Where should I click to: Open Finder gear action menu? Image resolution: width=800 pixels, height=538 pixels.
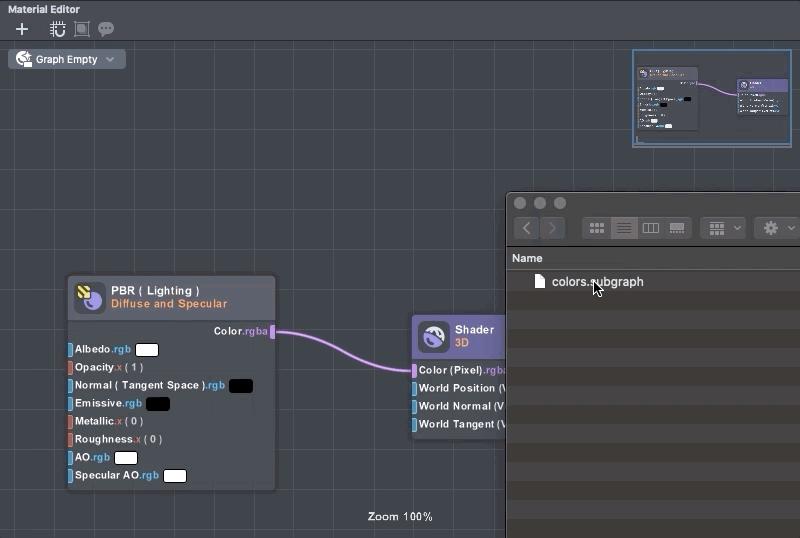point(777,228)
